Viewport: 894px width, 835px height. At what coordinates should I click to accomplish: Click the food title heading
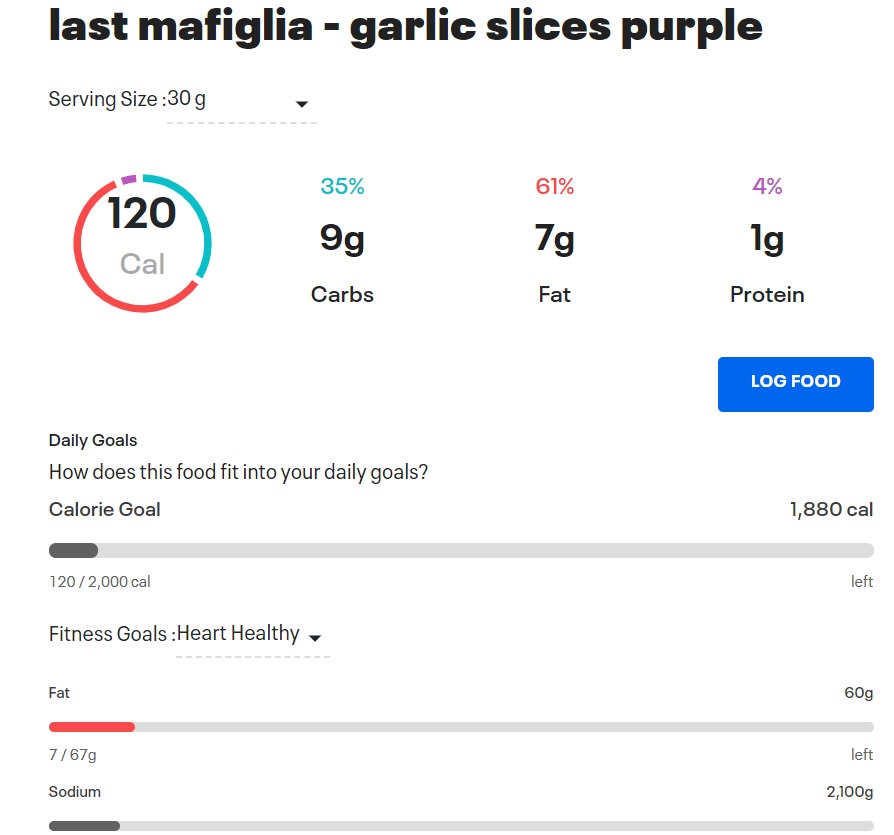[405, 27]
